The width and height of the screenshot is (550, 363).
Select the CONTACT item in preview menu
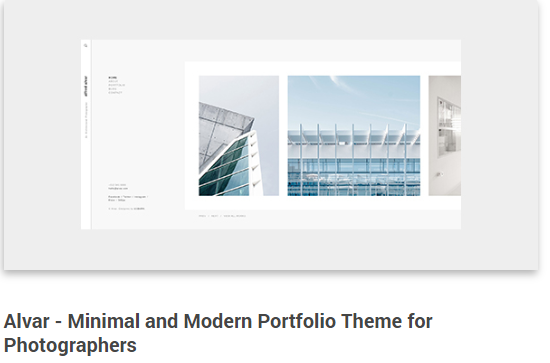(x=115, y=93)
